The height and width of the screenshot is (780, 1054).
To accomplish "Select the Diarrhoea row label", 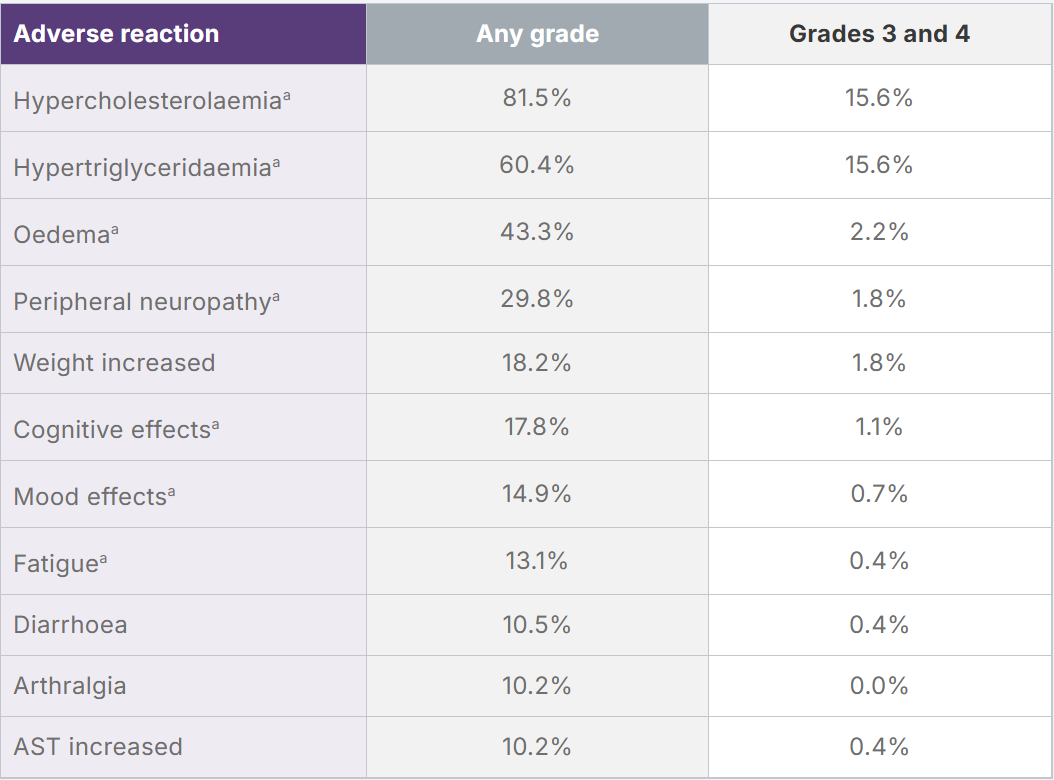I will 70,625.
